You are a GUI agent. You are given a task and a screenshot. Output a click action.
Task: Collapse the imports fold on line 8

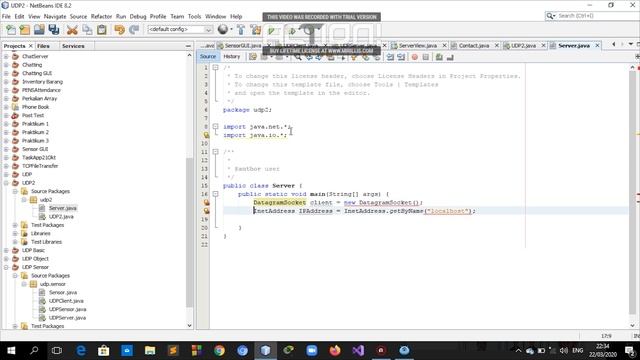coord(216,127)
